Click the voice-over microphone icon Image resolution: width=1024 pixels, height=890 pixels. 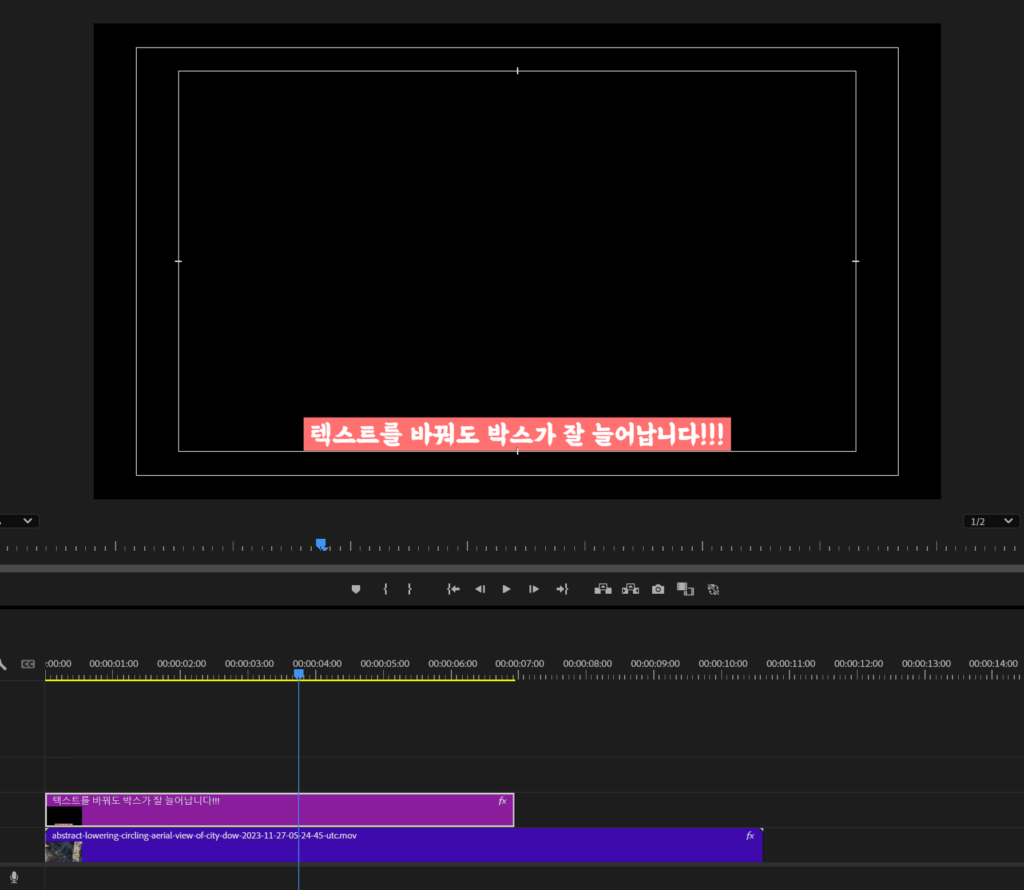point(14,877)
